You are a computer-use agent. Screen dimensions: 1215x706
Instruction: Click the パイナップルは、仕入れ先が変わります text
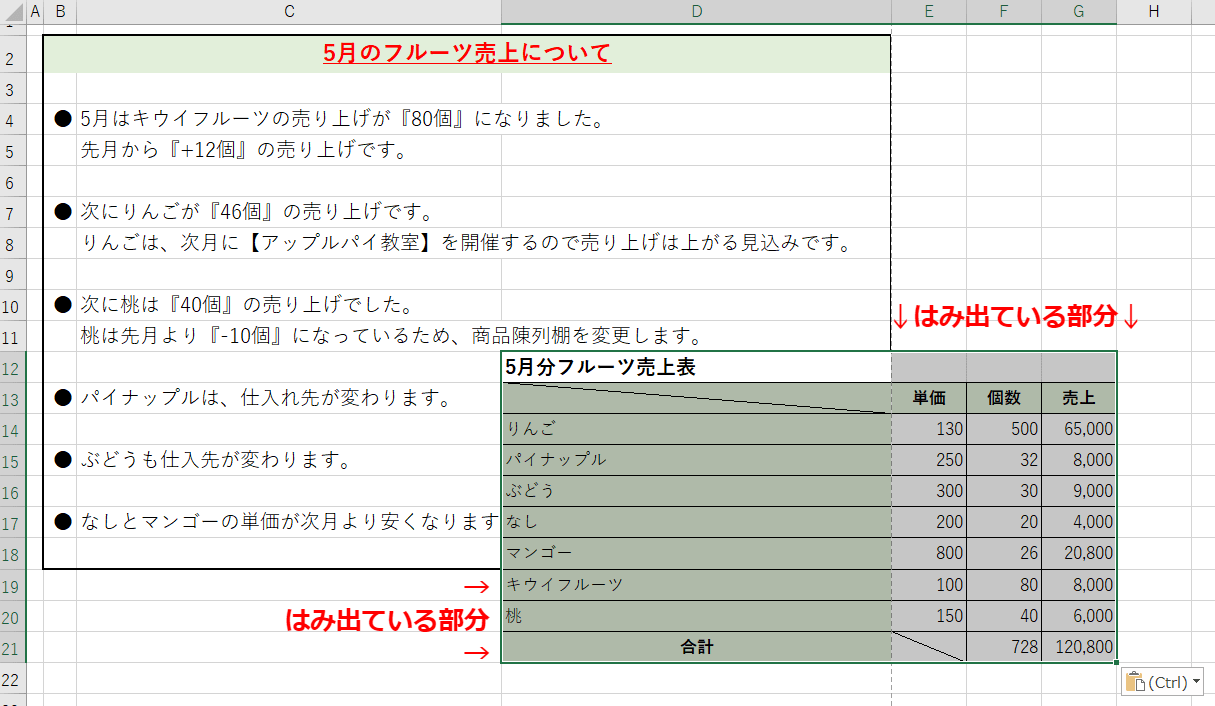click(x=266, y=399)
